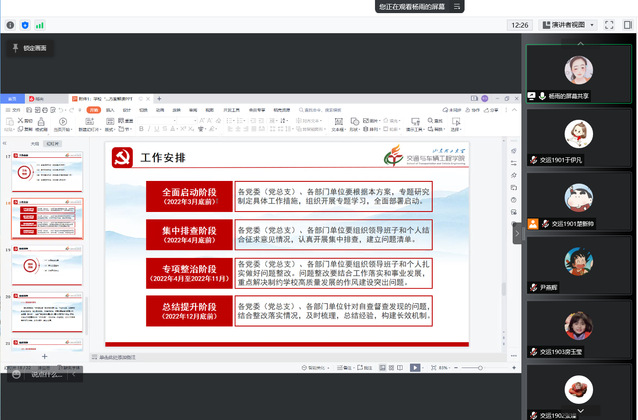
Task: Switch to the 幻灯片 panel tab
Action: (51, 144)
